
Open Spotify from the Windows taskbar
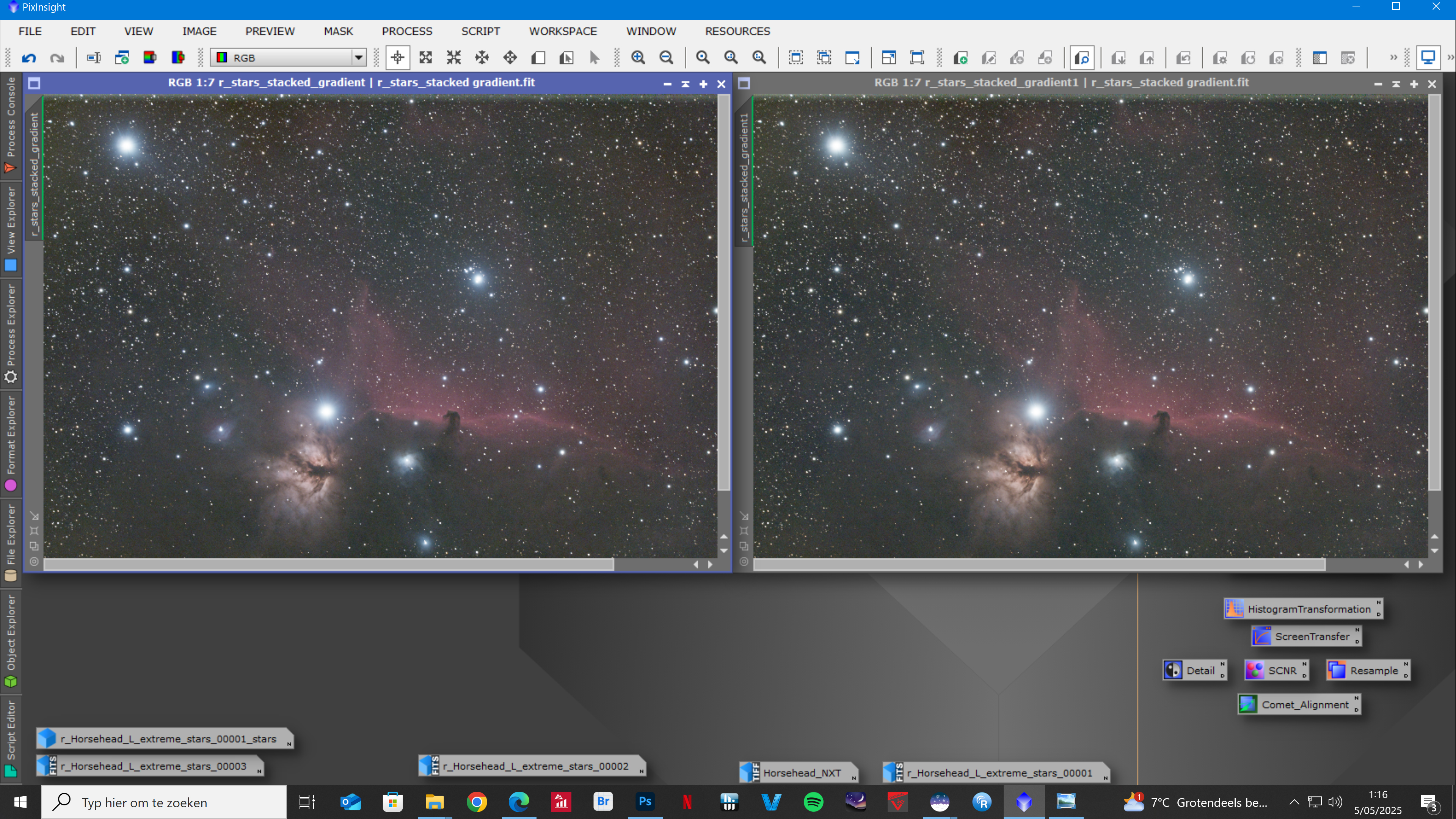point(813,802)
